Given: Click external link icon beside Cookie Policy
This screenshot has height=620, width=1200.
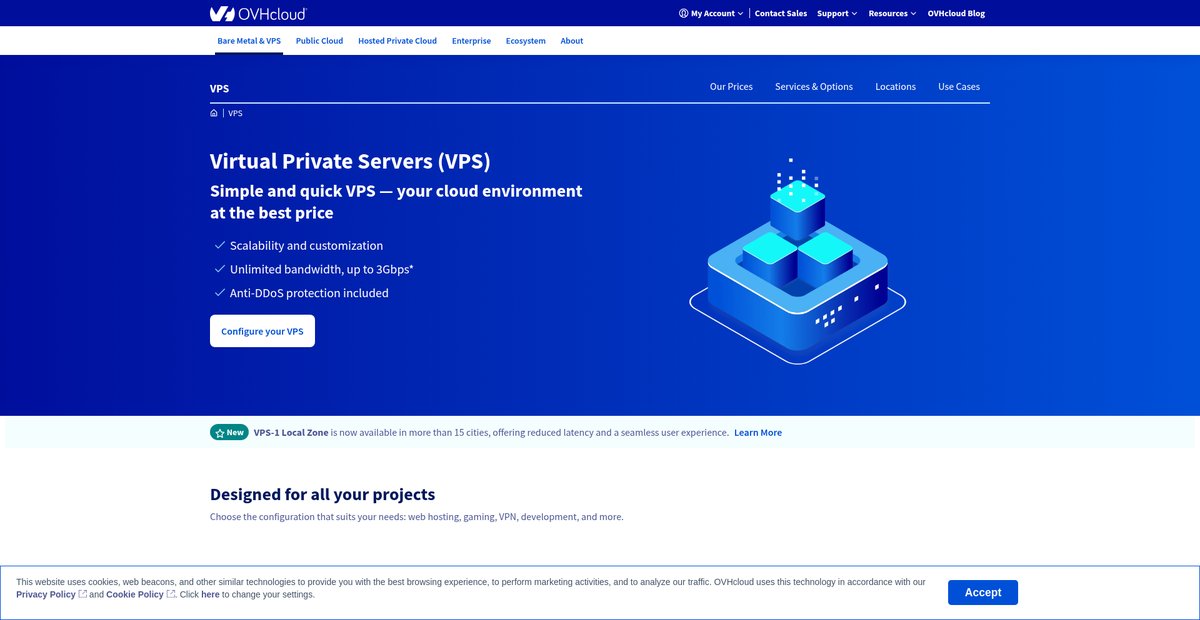Looking at the screenshot, I should coord(171,594).
